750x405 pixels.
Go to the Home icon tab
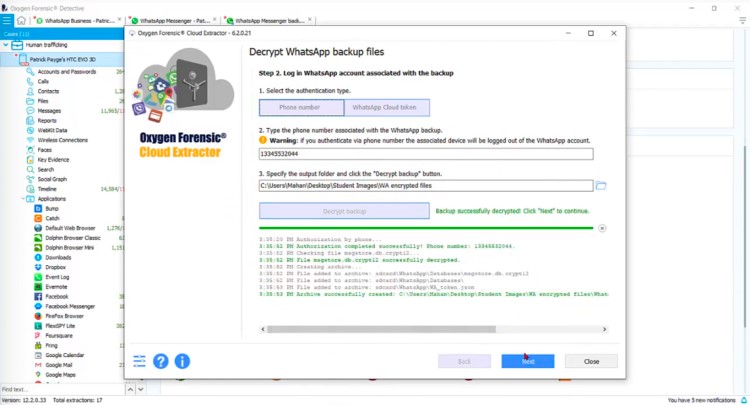[21, 20]
